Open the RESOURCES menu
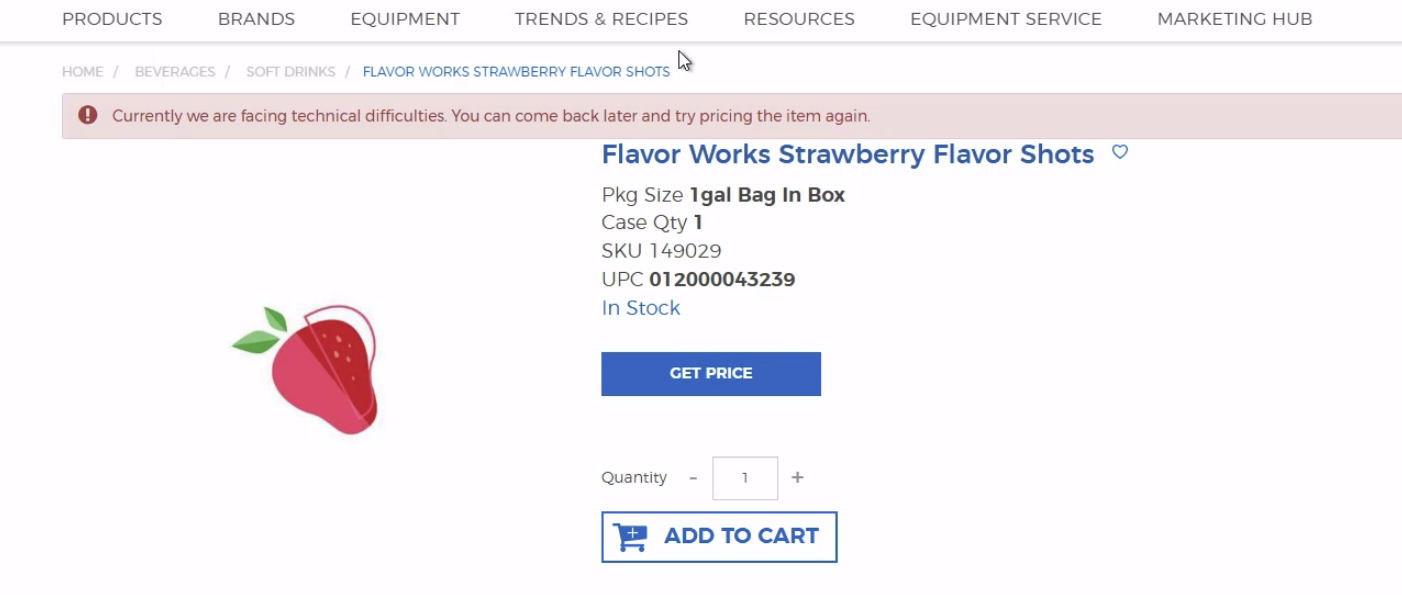 click(x=799, y=19)
